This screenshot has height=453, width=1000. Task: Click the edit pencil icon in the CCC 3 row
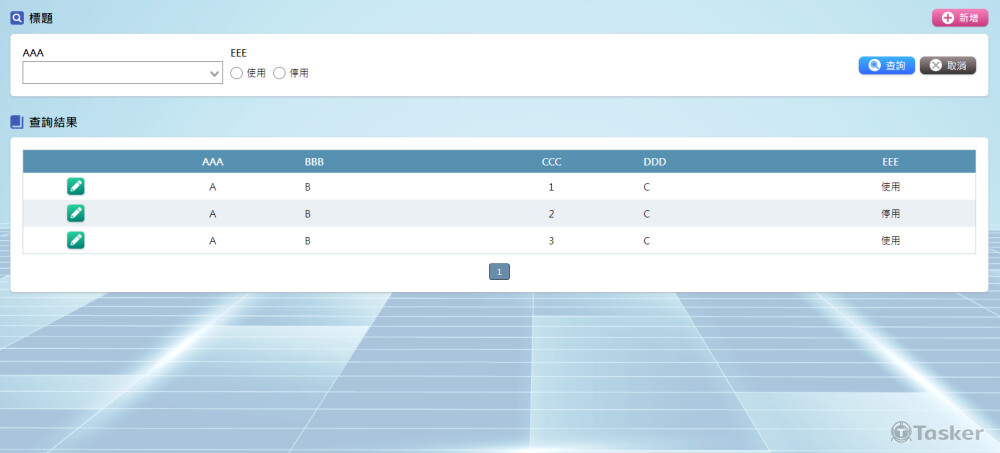(x=76, y=240)
